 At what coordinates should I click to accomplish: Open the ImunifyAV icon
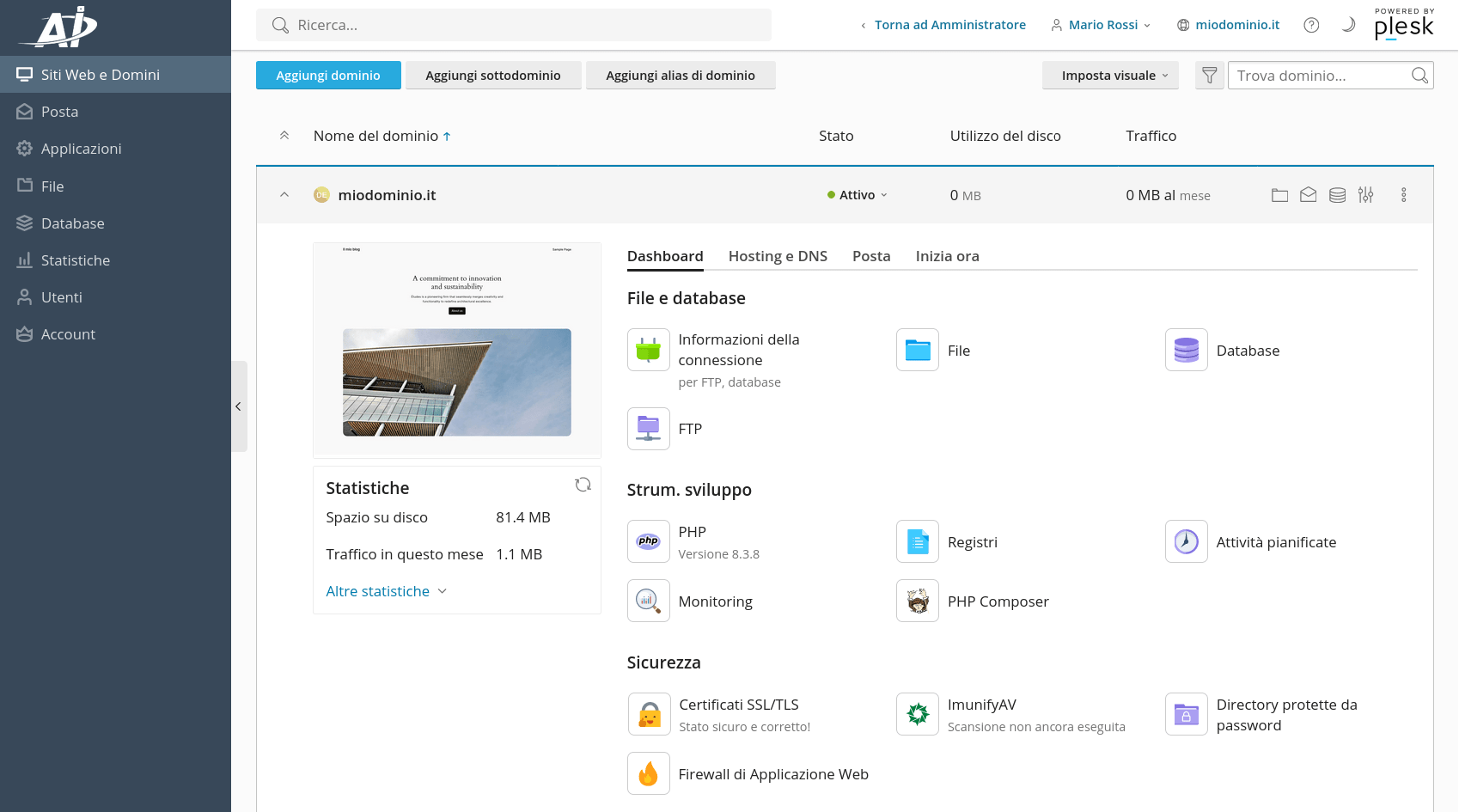918,714
